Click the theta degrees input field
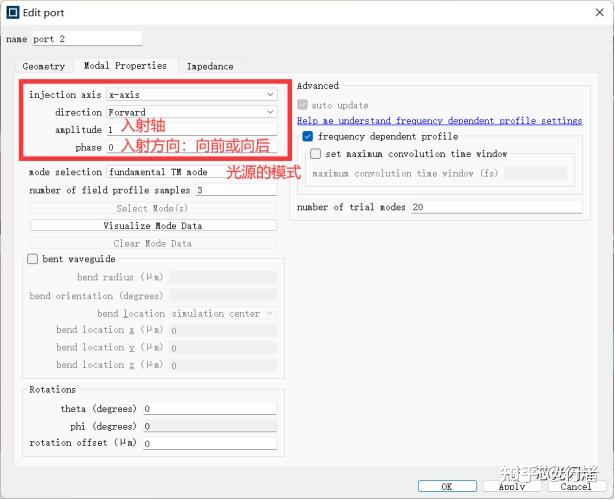This screenshot has height=500, width=615. tap(210, 409)
